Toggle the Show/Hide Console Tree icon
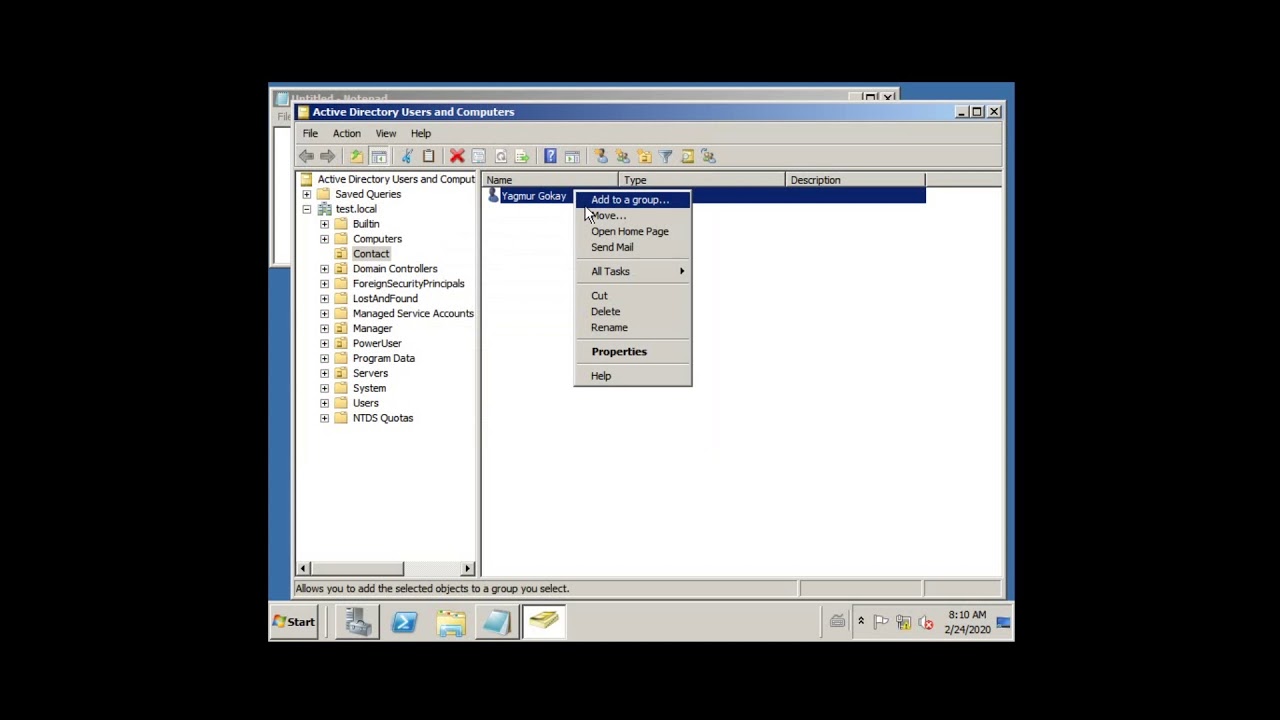 pos(379,156)
